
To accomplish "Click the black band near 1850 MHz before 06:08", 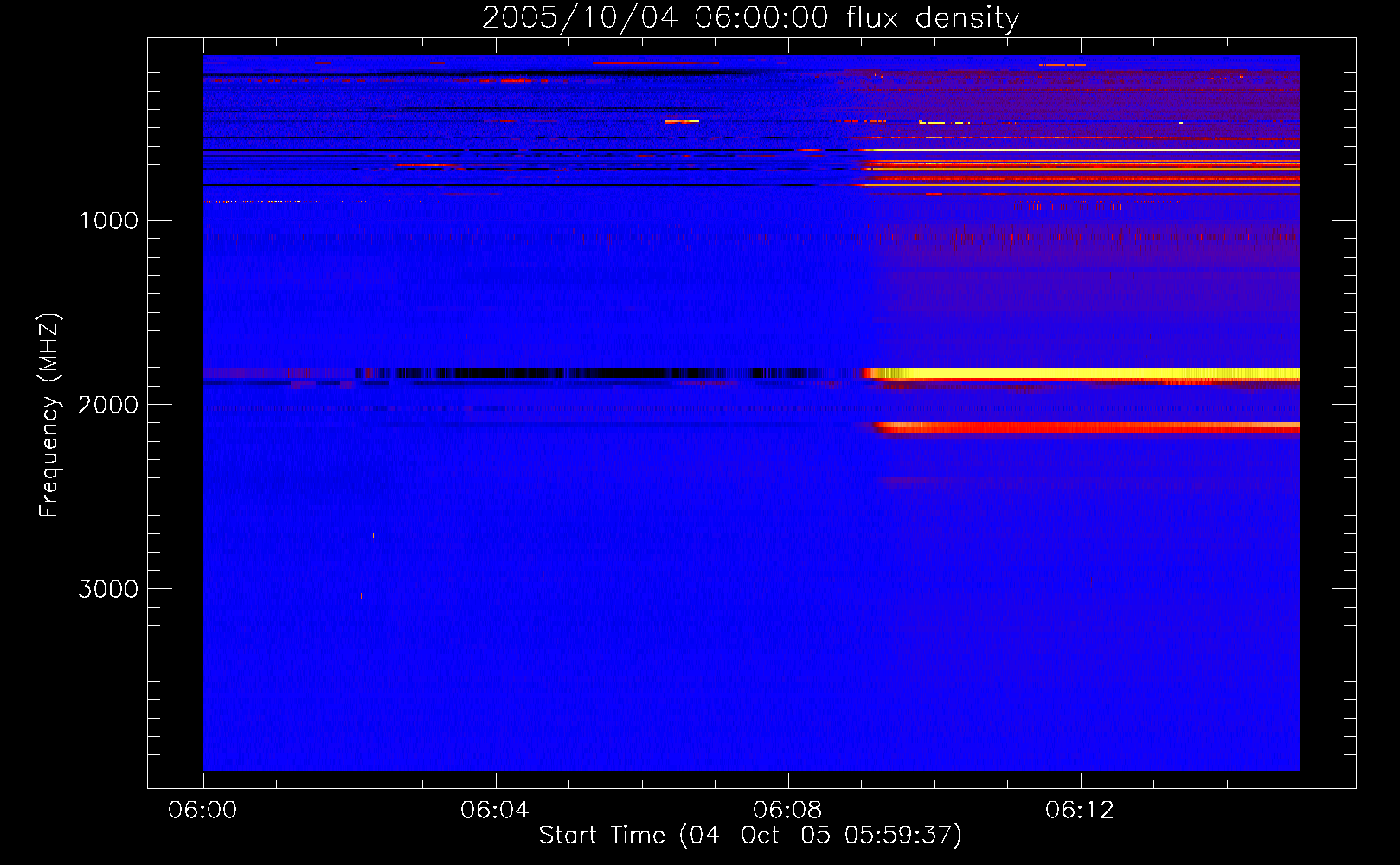I will click(x=588, y=374).
